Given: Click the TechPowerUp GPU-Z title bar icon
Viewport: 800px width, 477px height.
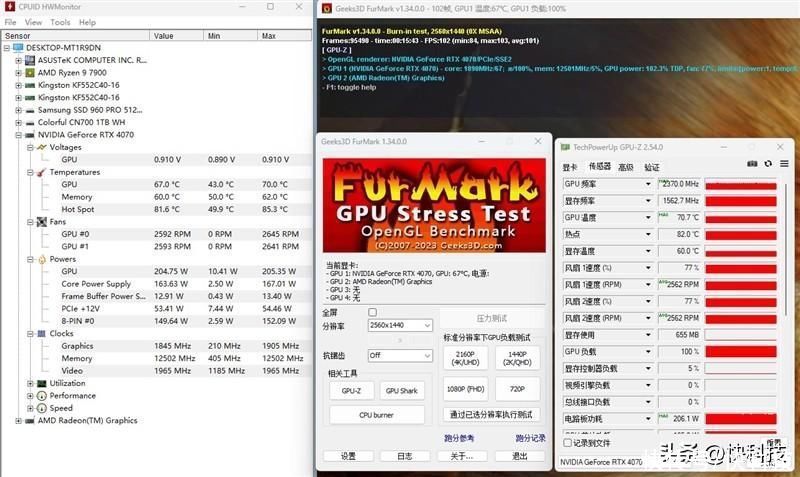Looking at the screenshot, I should pos(565,147).
